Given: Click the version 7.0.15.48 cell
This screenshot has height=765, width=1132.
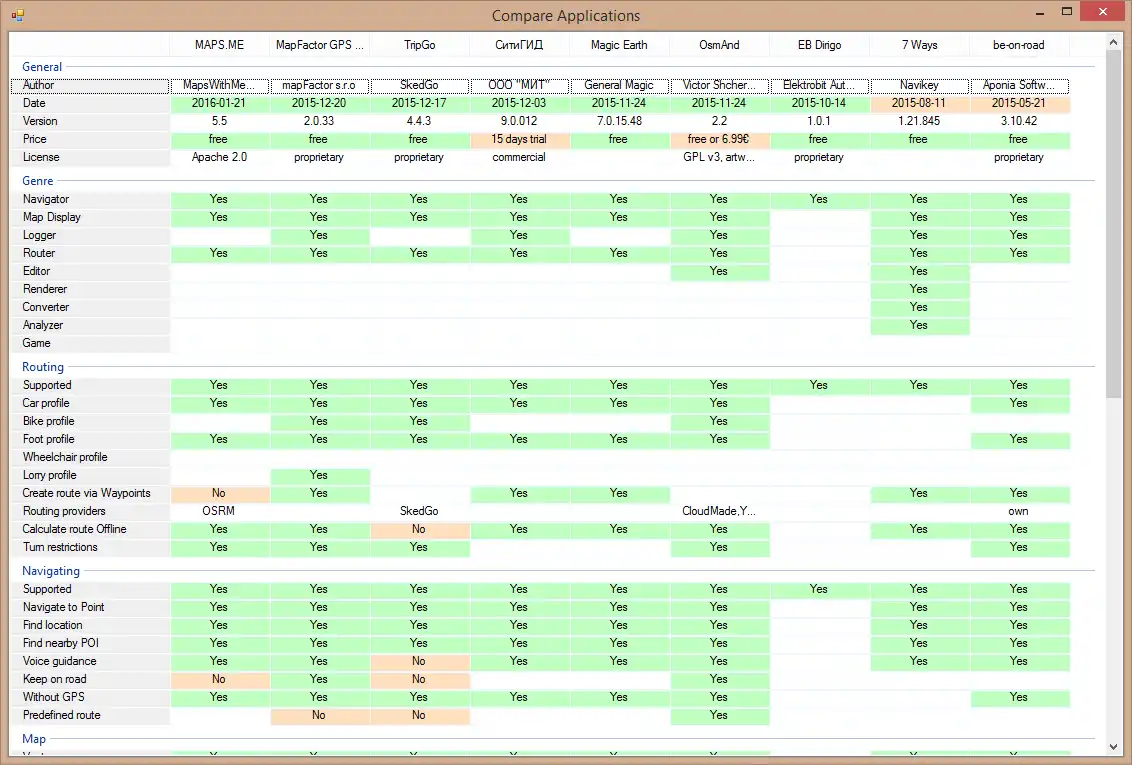Looking at the screenshot, I should tap(619, 121).
